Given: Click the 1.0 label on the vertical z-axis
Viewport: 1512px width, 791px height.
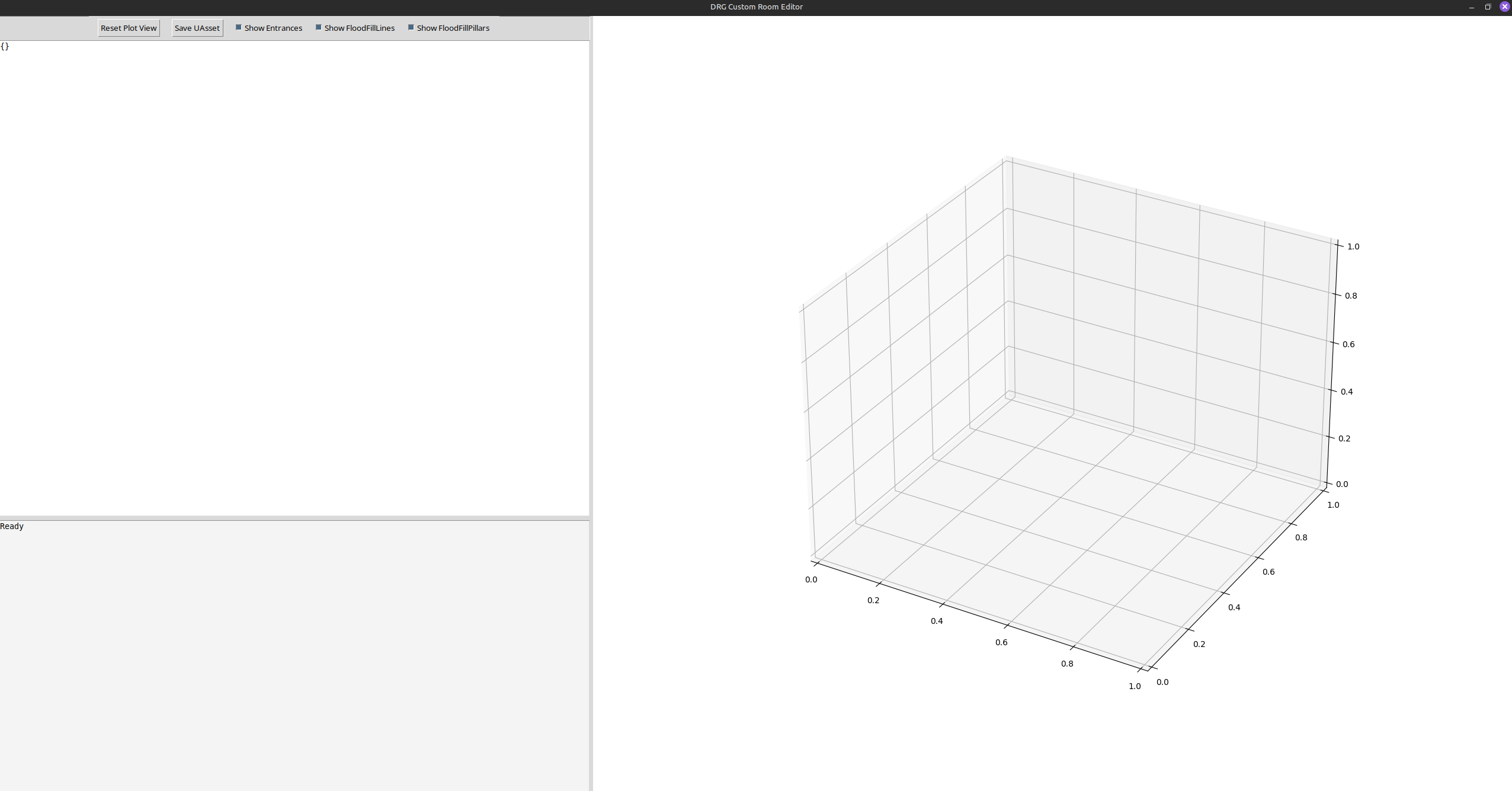Looking at the screenshot, I should tap(1353, 246).
